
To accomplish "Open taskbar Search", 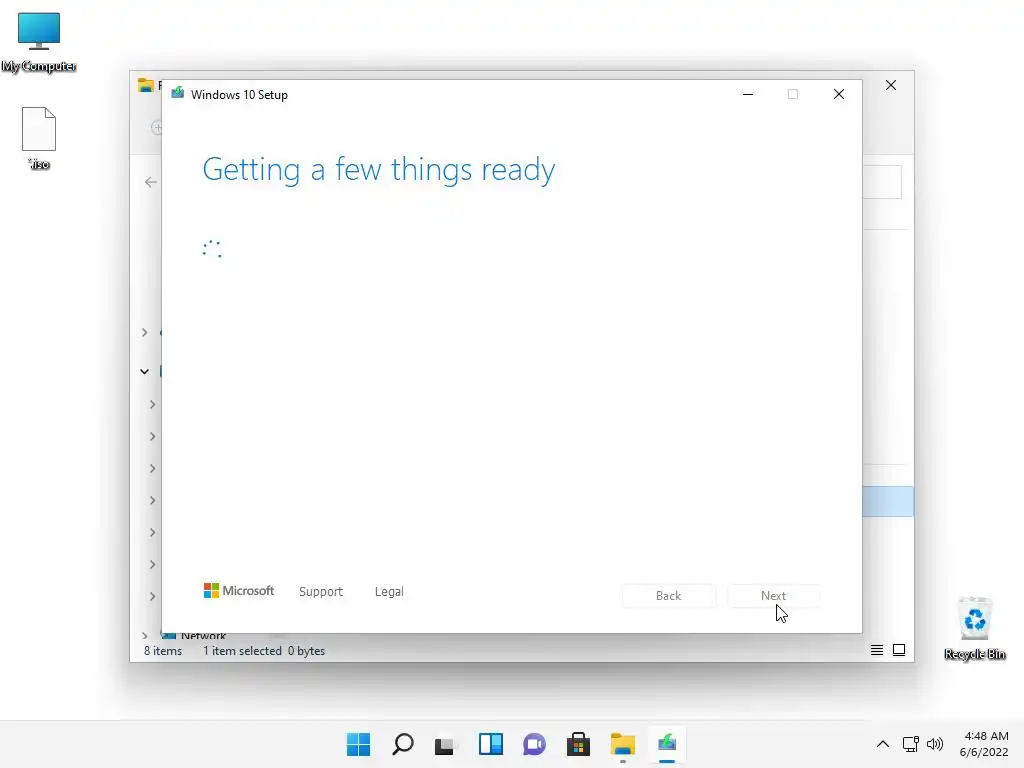I will 402,744.
